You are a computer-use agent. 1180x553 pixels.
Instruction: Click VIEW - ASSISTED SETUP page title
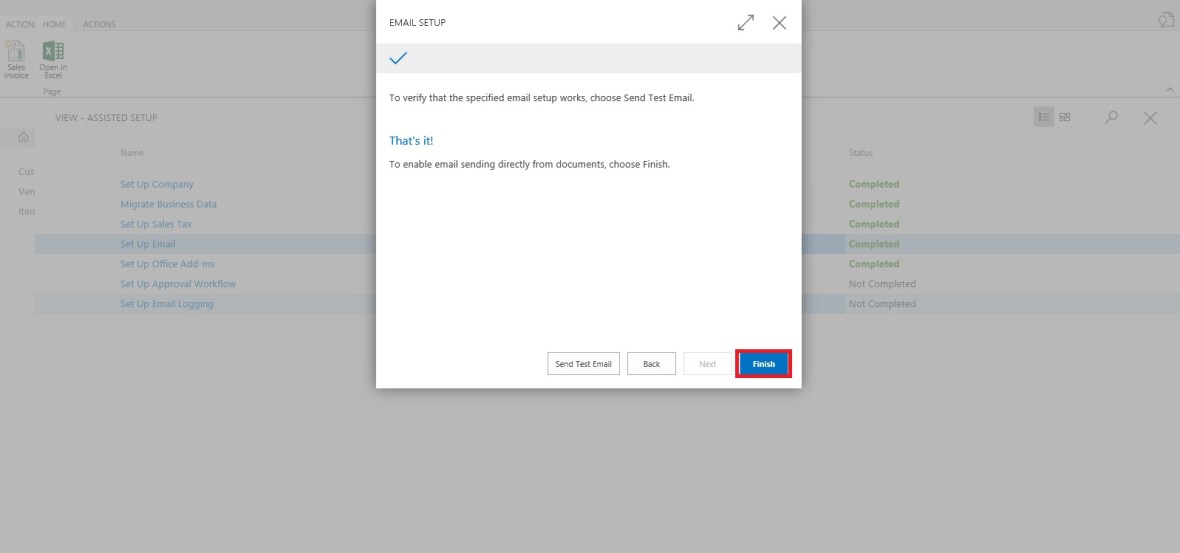(x=106, y=118)
